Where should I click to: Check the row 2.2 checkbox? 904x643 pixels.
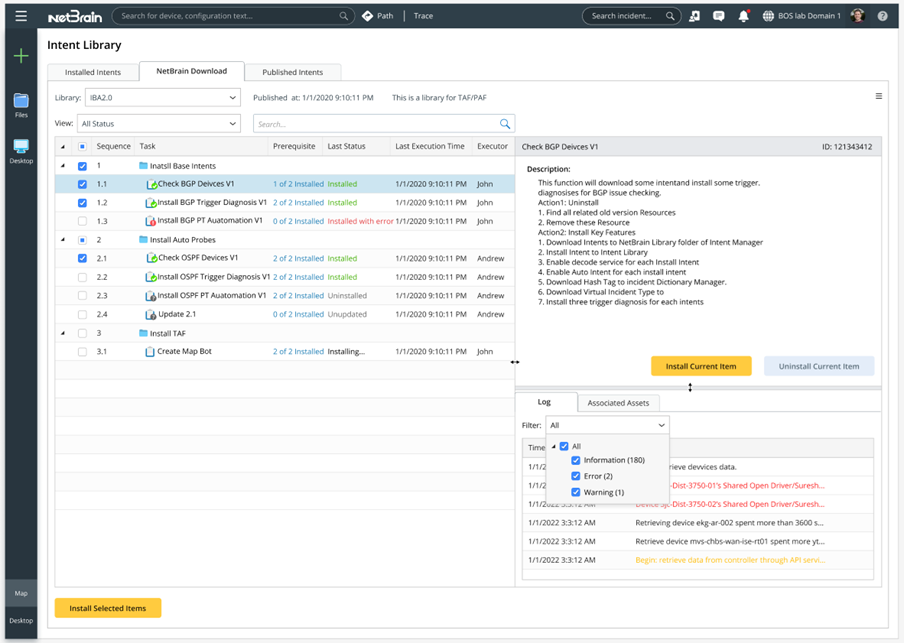pos(82,277)
